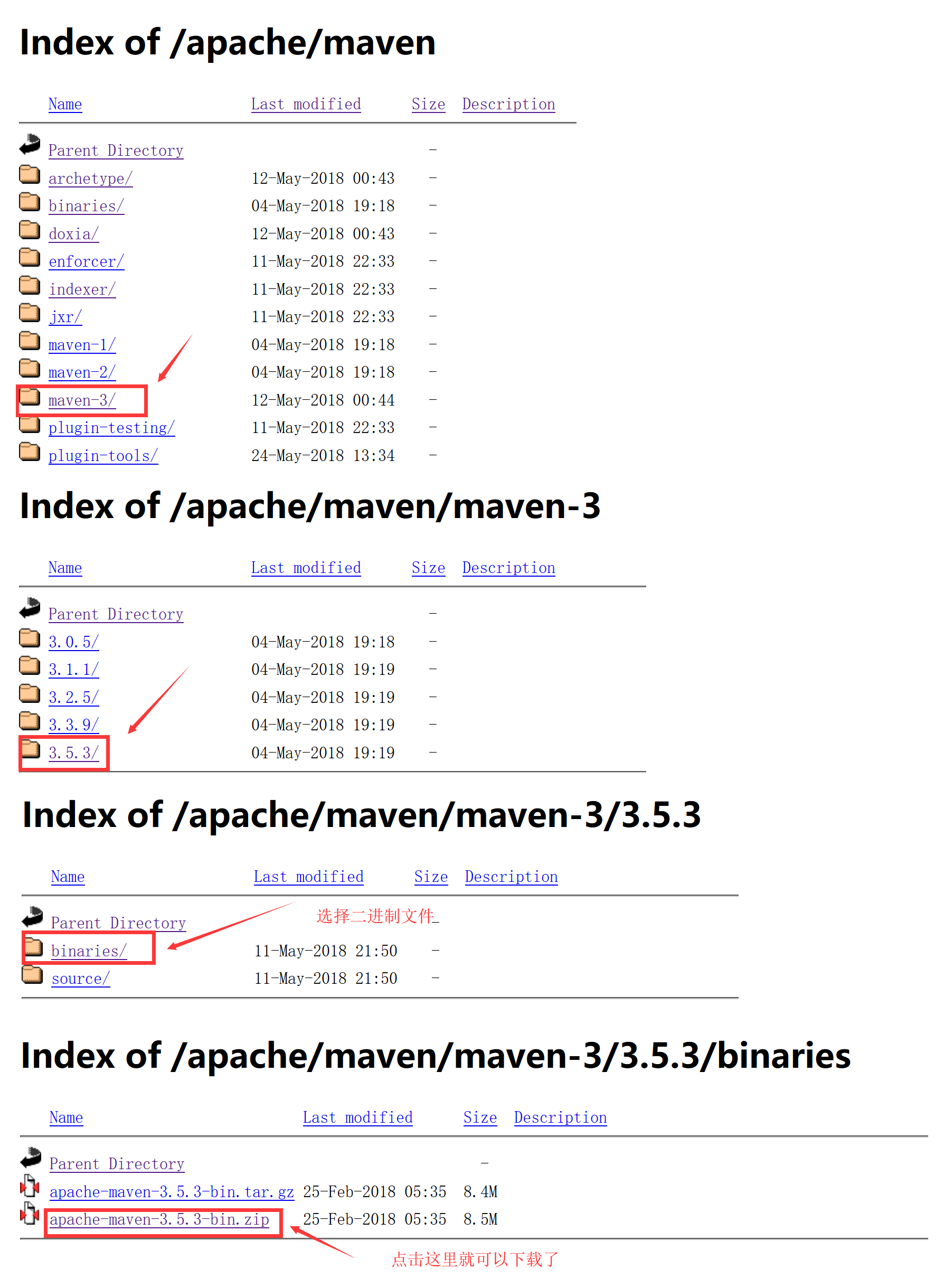Click the back-arrow icon in binaries index
Viewport: 944px width, 1288px height.
(30, 1158)
